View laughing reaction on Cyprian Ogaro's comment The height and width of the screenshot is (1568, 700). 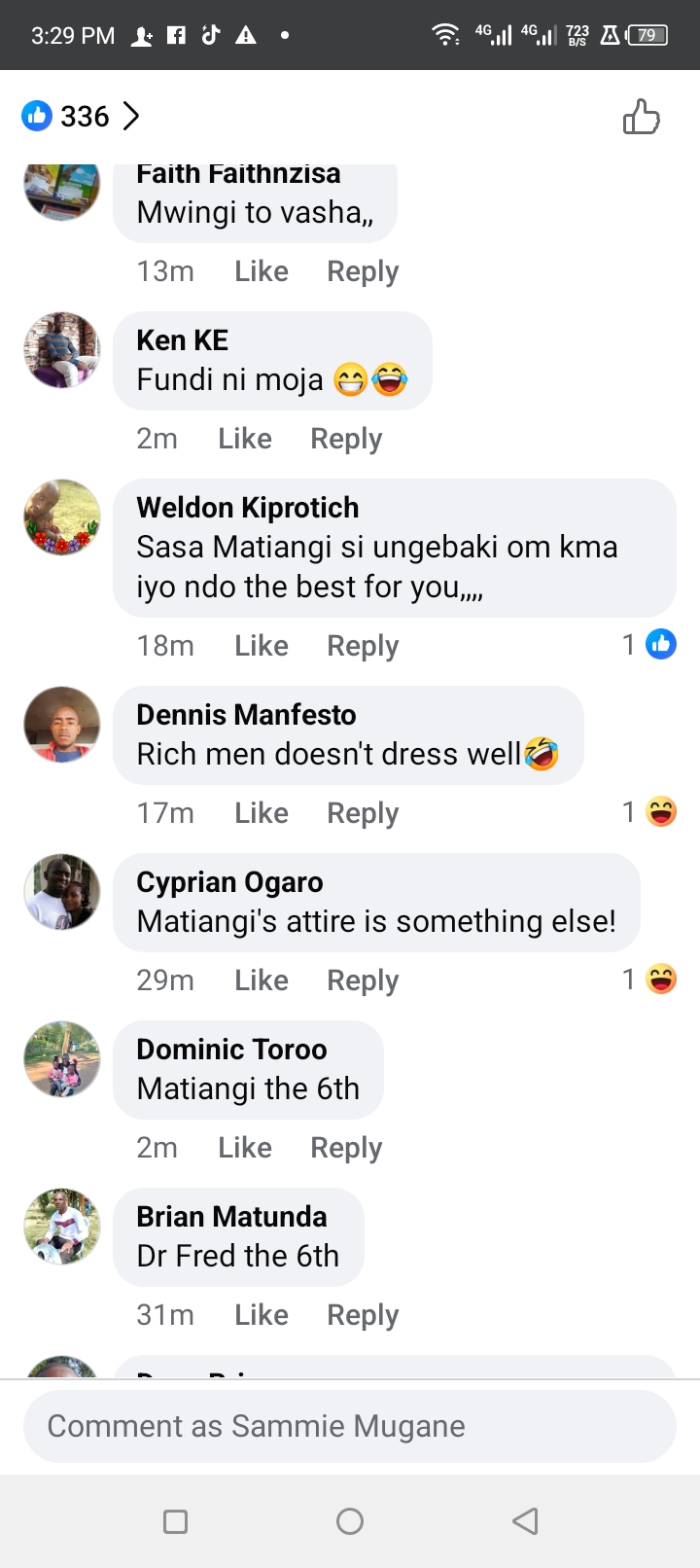(660, 979)
